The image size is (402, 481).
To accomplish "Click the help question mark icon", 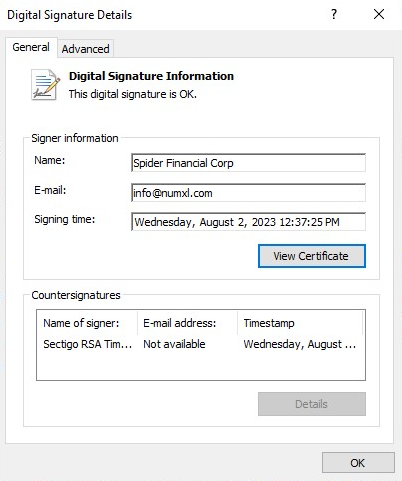I will (334, 14).
